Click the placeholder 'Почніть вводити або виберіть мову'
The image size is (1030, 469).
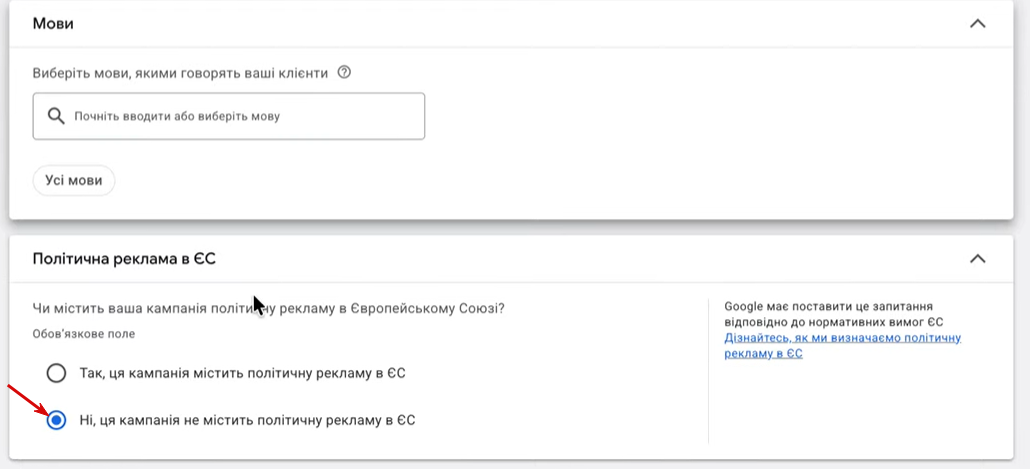tap(177, 116)
